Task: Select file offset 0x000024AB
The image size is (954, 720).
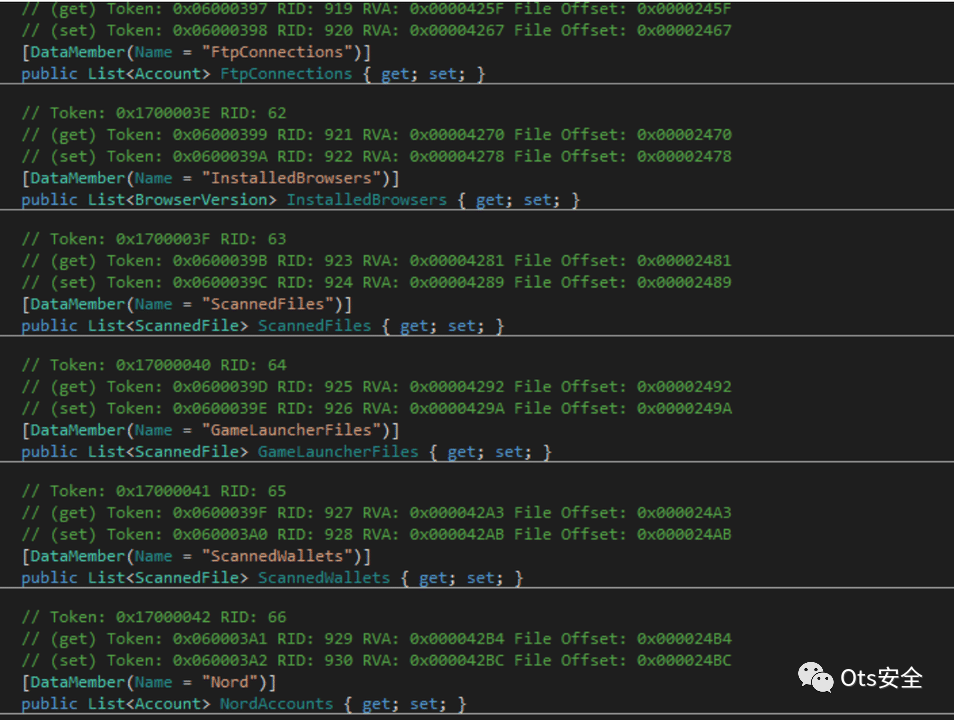Action: point(684,534)
